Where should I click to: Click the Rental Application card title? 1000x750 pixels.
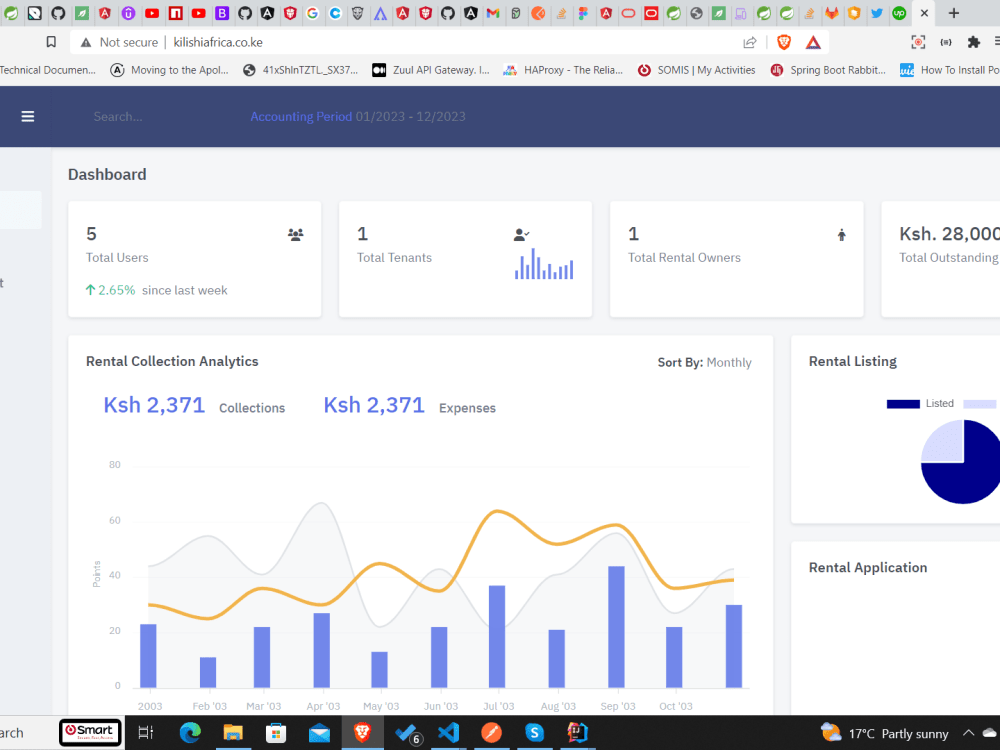(868, 568)
